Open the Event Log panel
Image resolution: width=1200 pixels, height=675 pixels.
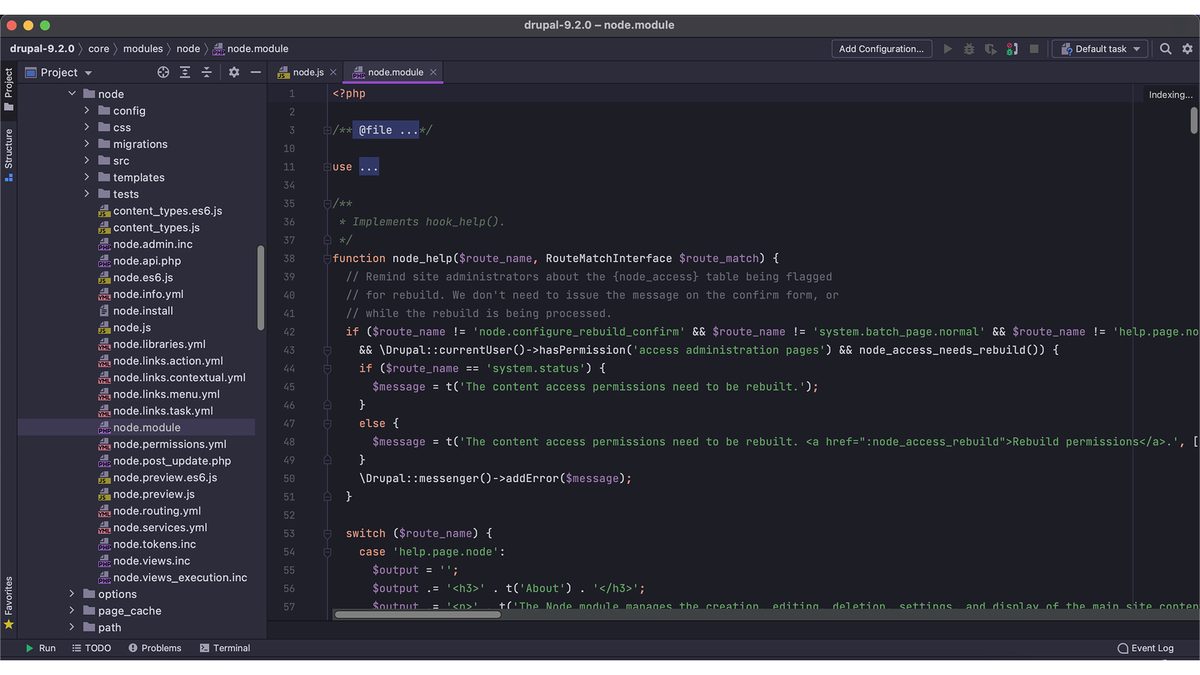pyautogui.click(x=1146, y=648)
